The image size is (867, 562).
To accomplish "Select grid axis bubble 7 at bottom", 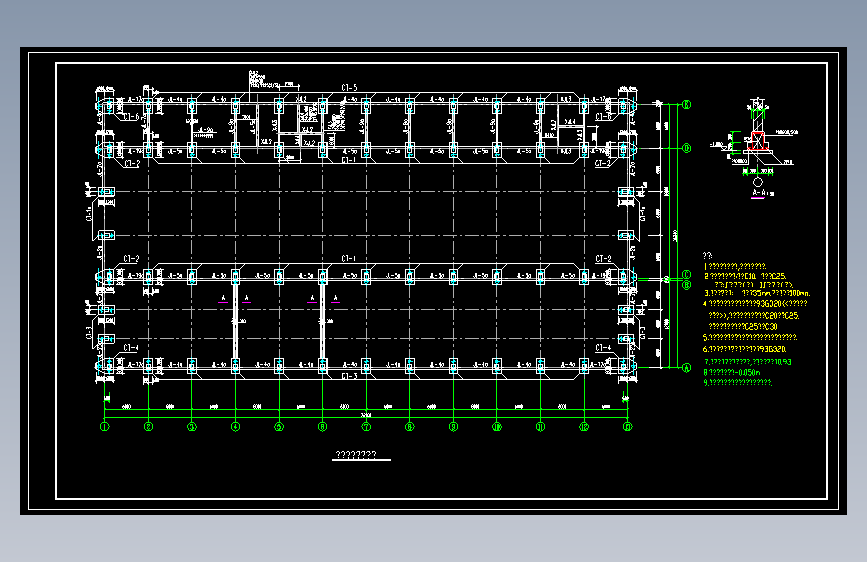I will tap(366, 426).
